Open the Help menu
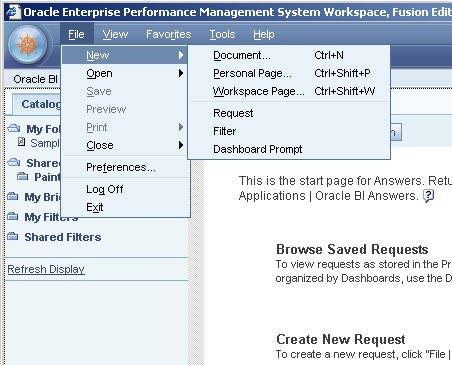 point(264,34)
